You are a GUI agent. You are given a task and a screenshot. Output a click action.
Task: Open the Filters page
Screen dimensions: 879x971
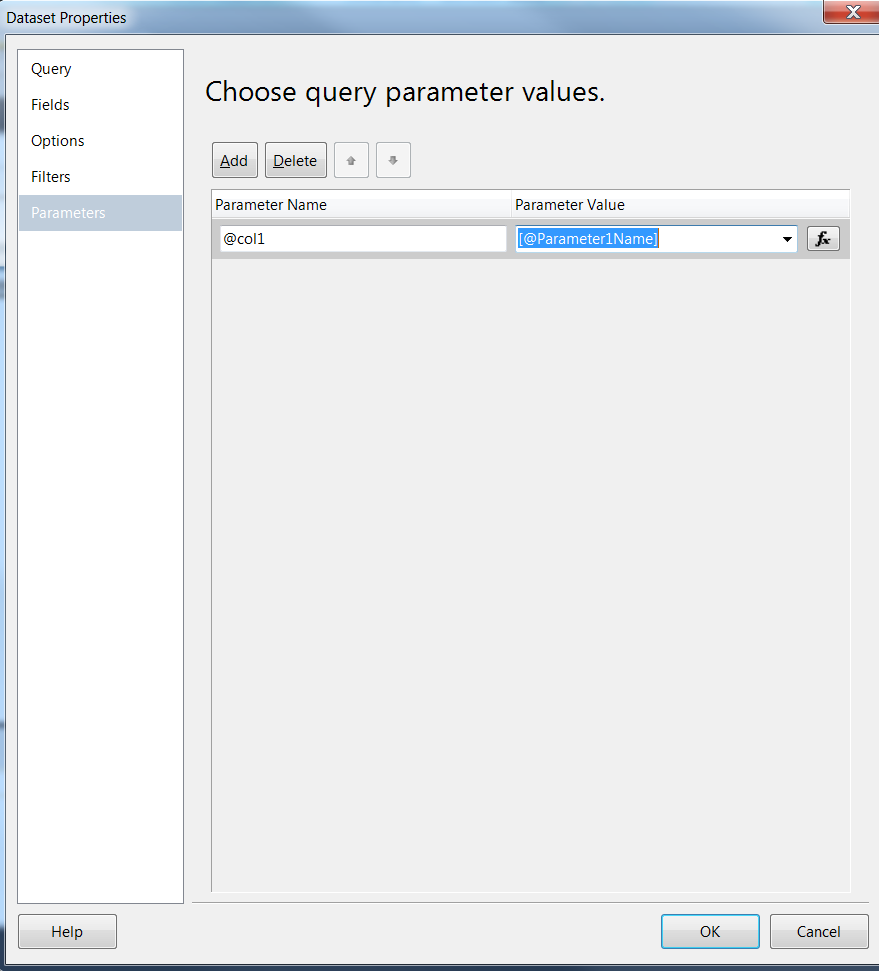point(51,176)
